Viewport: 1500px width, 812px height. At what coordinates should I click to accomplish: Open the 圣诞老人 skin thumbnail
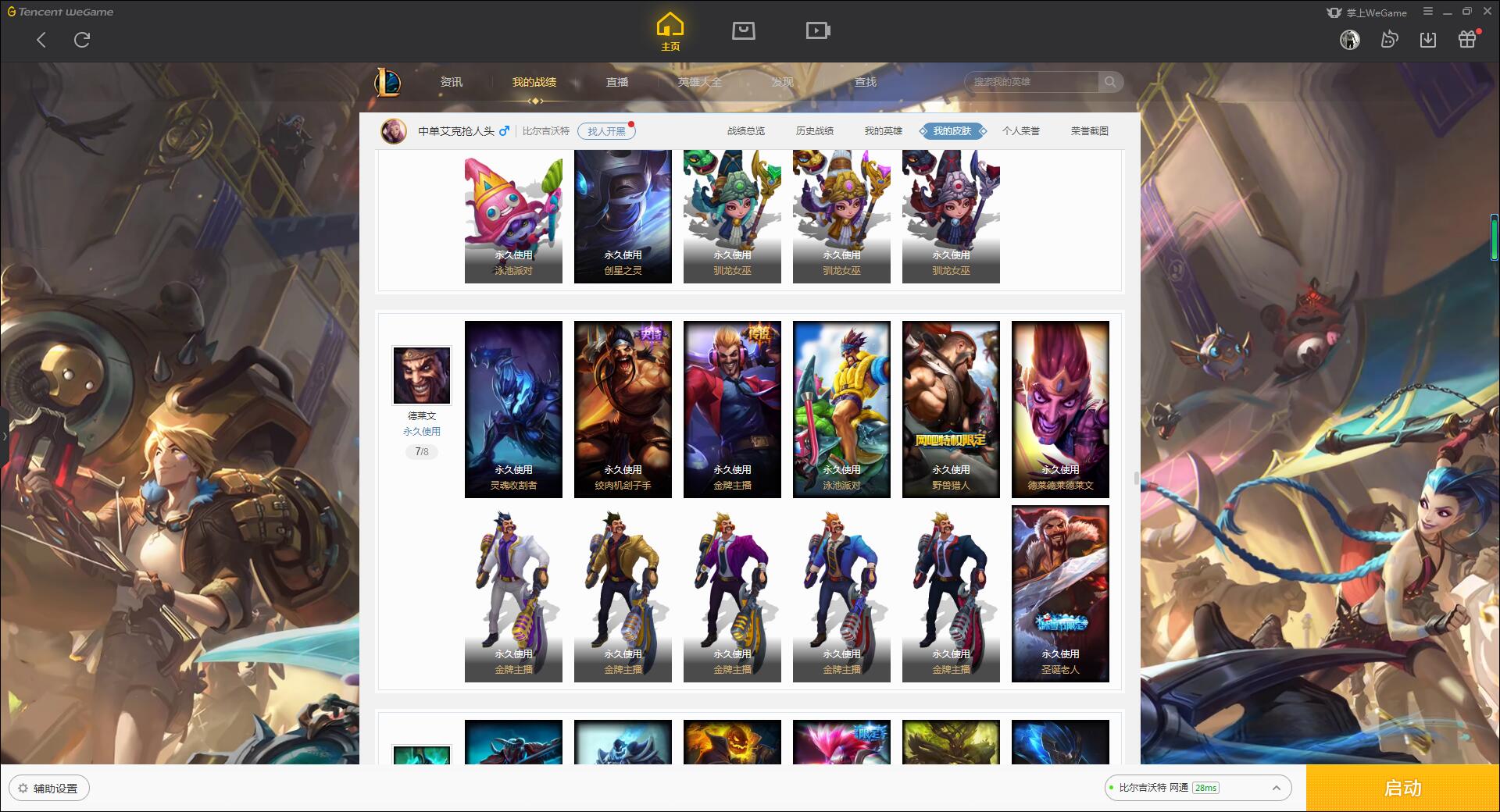click(x=1060, y=593)
